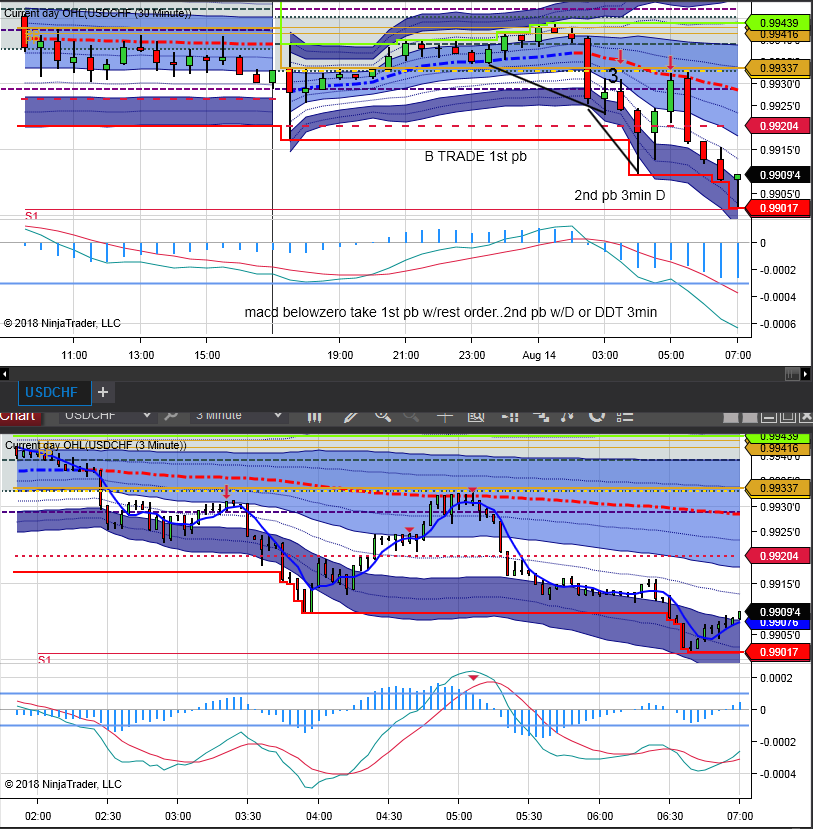813x829 pixels.
Task: Open the data series icon
Action: (541, 417)
